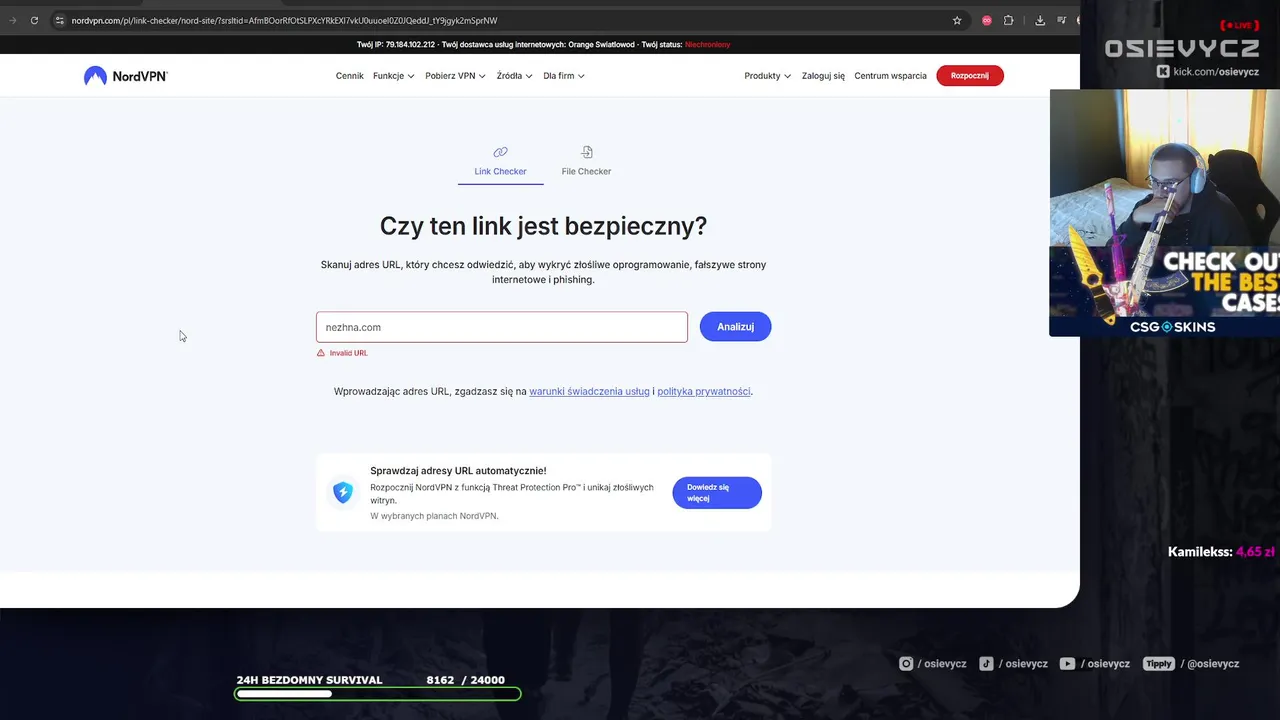Click the Link Checker chain icon
This screenshot has height=720, width=1280.
[x=500, y=152]
